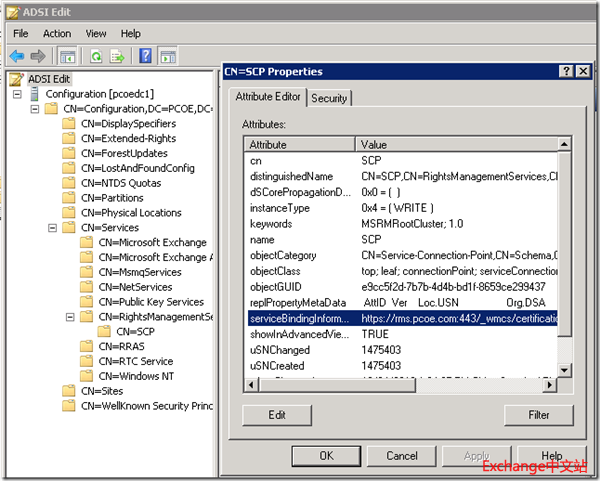Click the dialog's question mark help button
Image resolution: width=600 pixels, height=481 pixels.
click(566, 72)
